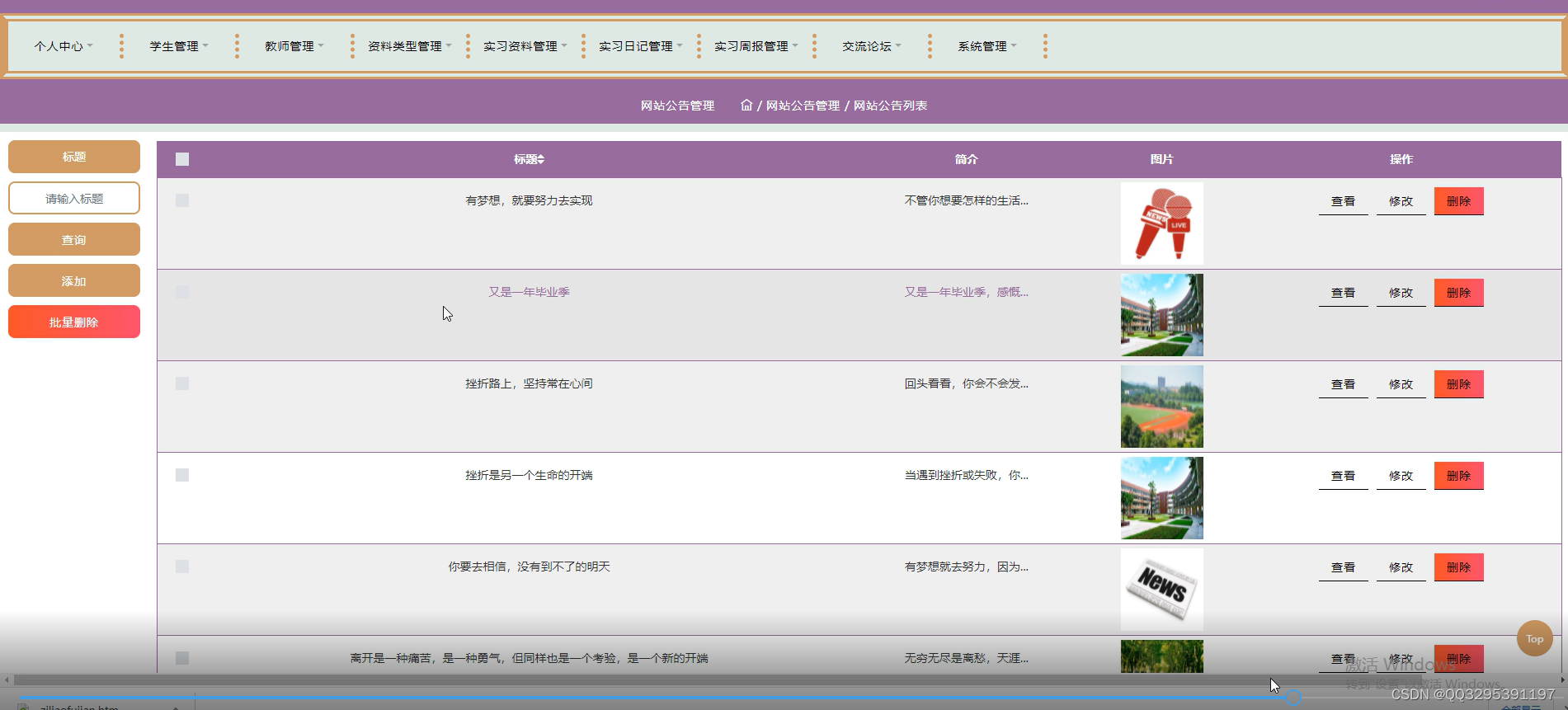
Task: View the 挫折路上，坚持常在心间 entry
Action: tap(1344, 384)
